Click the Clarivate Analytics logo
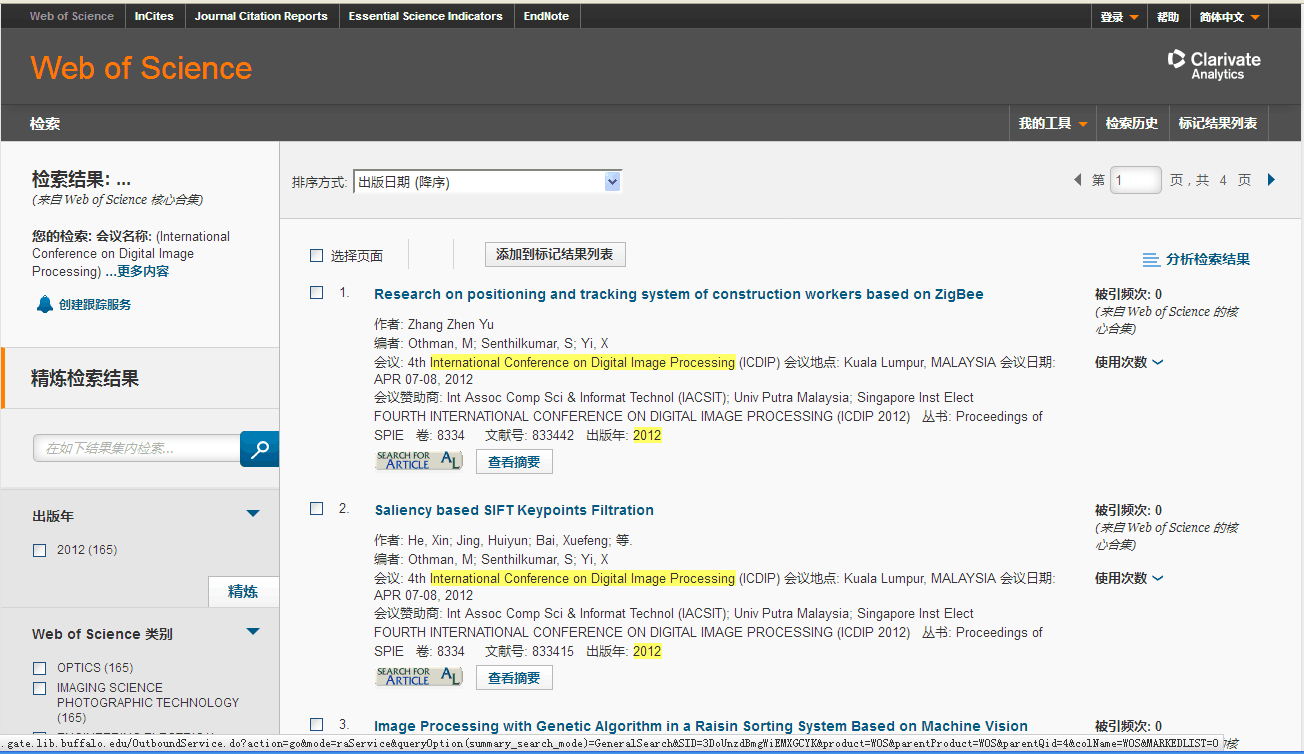 1214,65
